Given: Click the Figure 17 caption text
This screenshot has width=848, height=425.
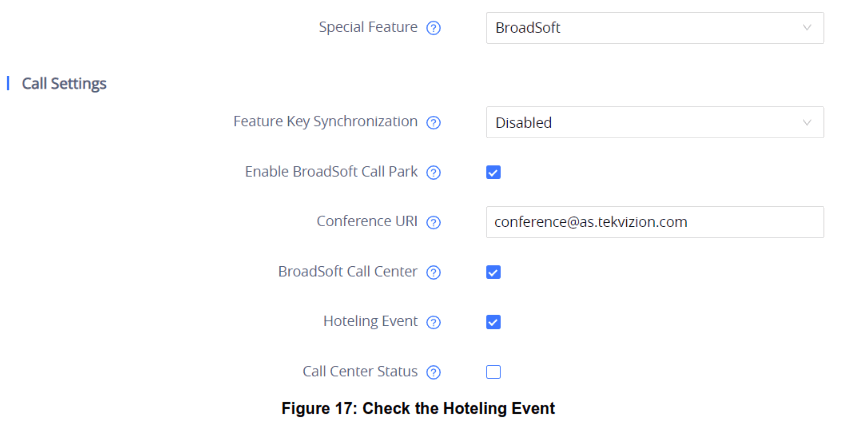Looking at the screenshot, I should [418, 408].
